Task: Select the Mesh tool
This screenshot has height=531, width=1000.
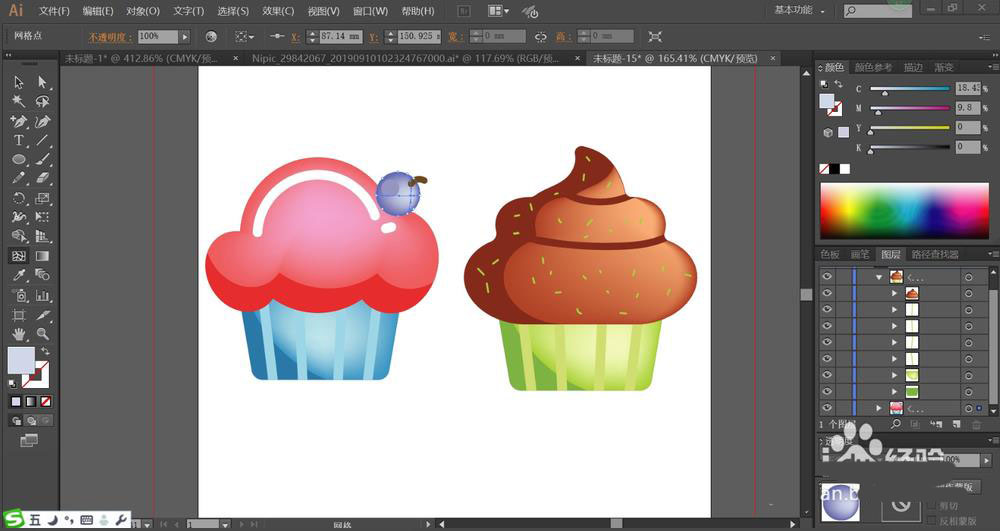Action: (x=18, y=256)
